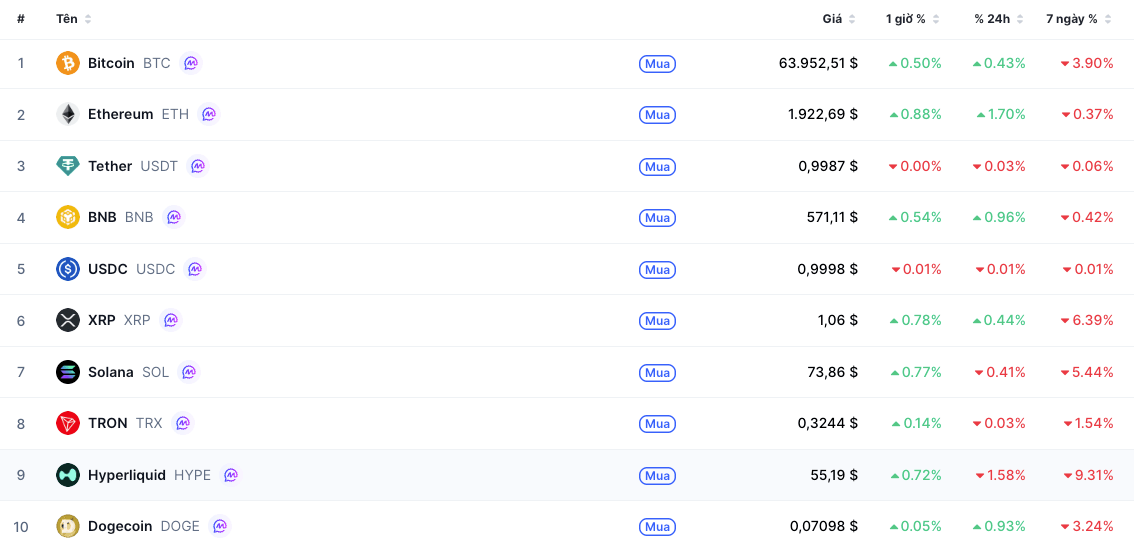Click the Mua button in BNB row

pyautogui.click(x=657, y=218)
